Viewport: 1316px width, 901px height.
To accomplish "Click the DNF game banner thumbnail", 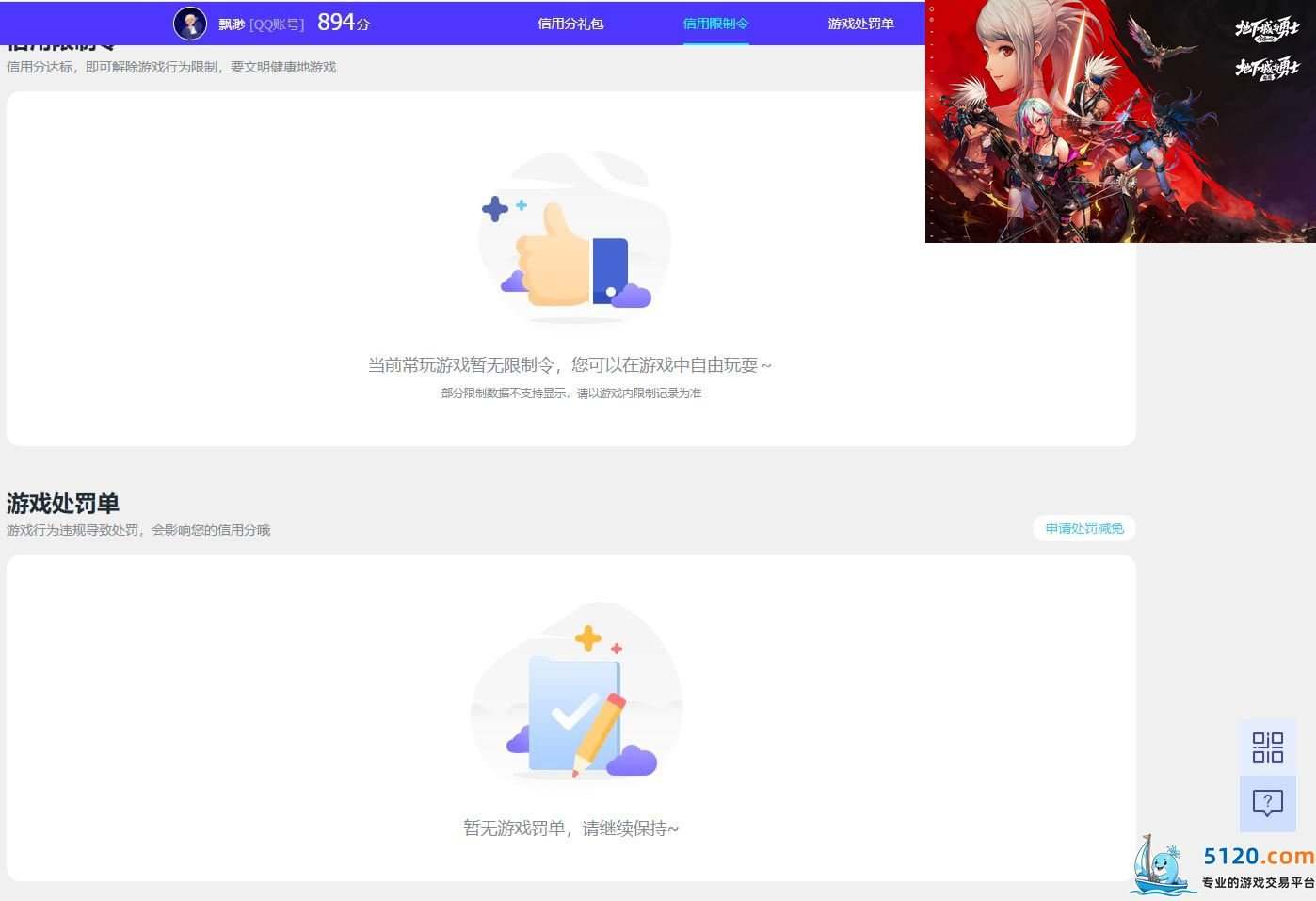I will [x=1120, y=121].
